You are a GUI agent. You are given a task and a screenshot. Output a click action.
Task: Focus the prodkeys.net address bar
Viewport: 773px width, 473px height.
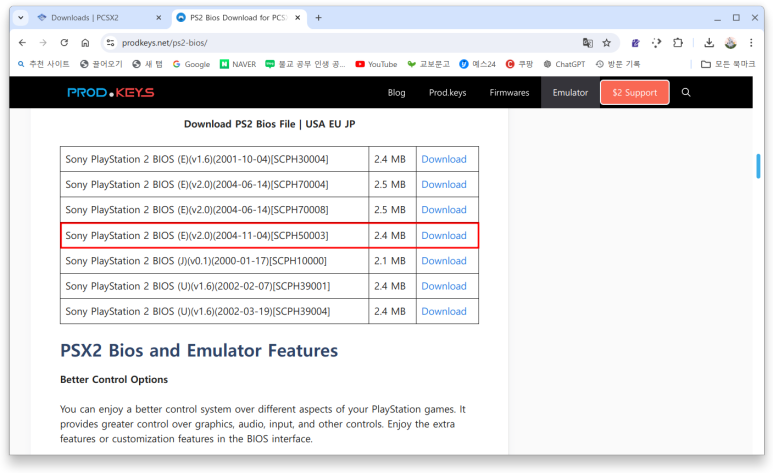click(345, 43)
